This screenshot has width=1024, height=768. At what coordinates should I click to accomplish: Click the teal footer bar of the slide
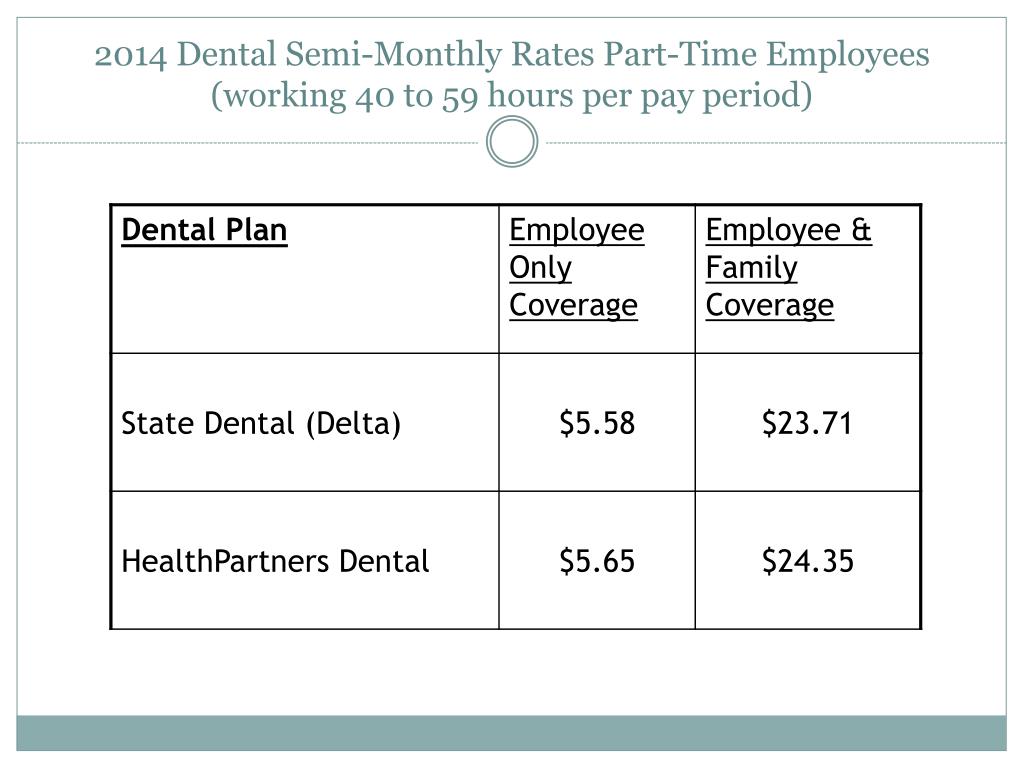coord(511,733)
